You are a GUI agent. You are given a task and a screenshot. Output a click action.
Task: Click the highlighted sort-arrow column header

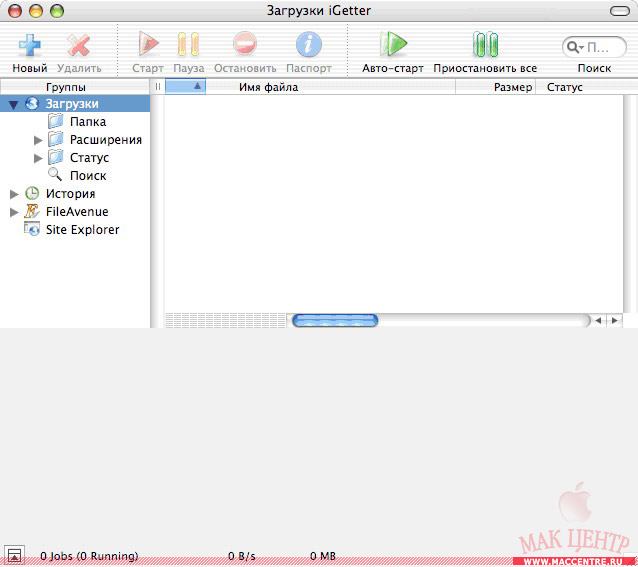point(185,87)
